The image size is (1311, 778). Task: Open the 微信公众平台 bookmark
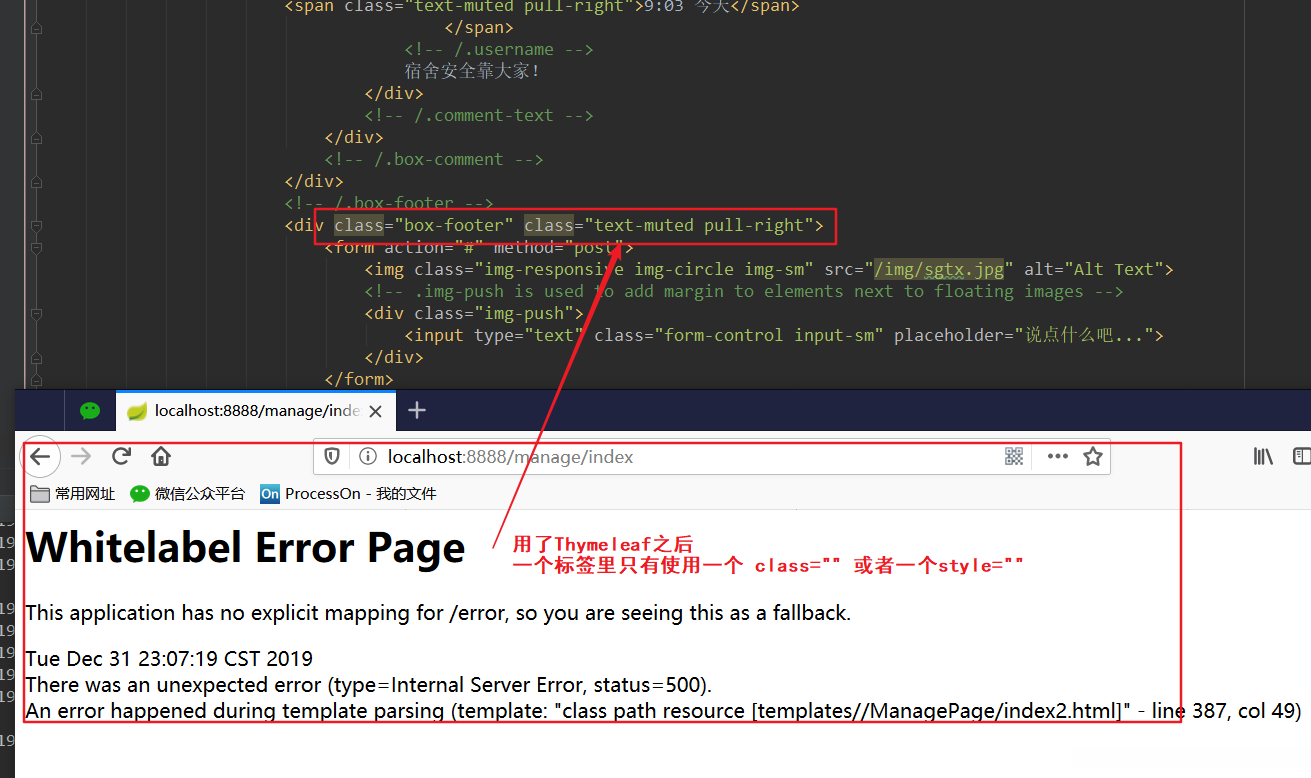(x=188, y=494)
